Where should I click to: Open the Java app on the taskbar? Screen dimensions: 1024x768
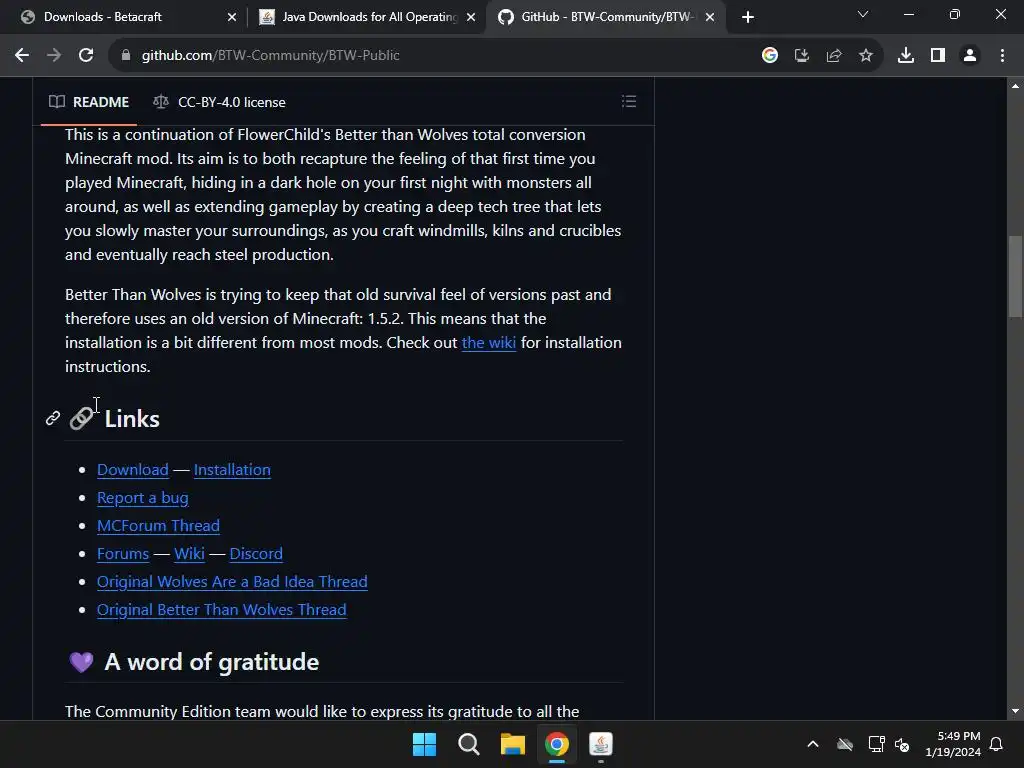pos(601,744)
